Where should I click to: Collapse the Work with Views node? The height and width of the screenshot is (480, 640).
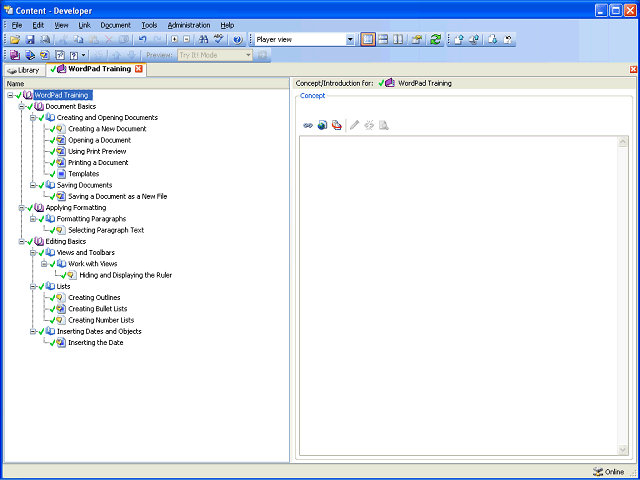tap(44, 264)
